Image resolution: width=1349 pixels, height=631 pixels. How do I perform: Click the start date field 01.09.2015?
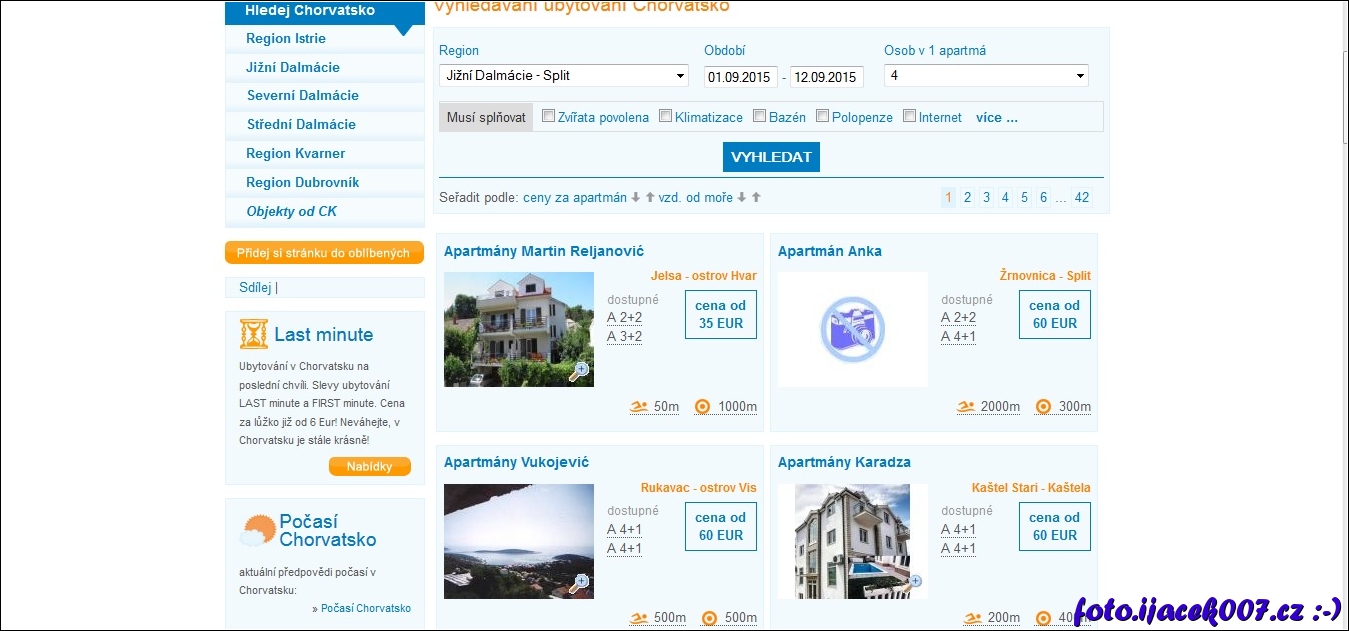[x=741, y=77]
